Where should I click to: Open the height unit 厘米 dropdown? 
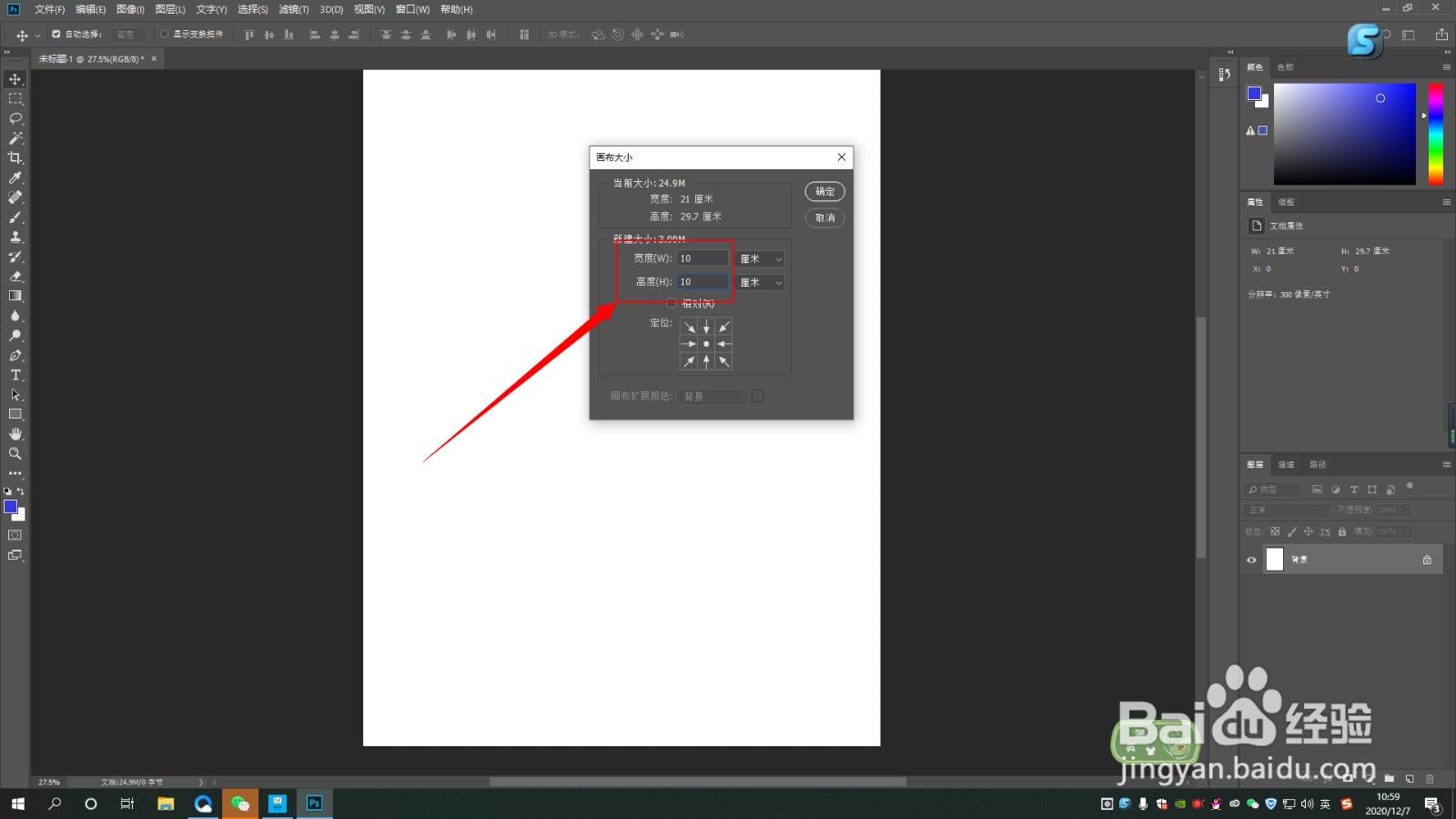pos(760,283)
